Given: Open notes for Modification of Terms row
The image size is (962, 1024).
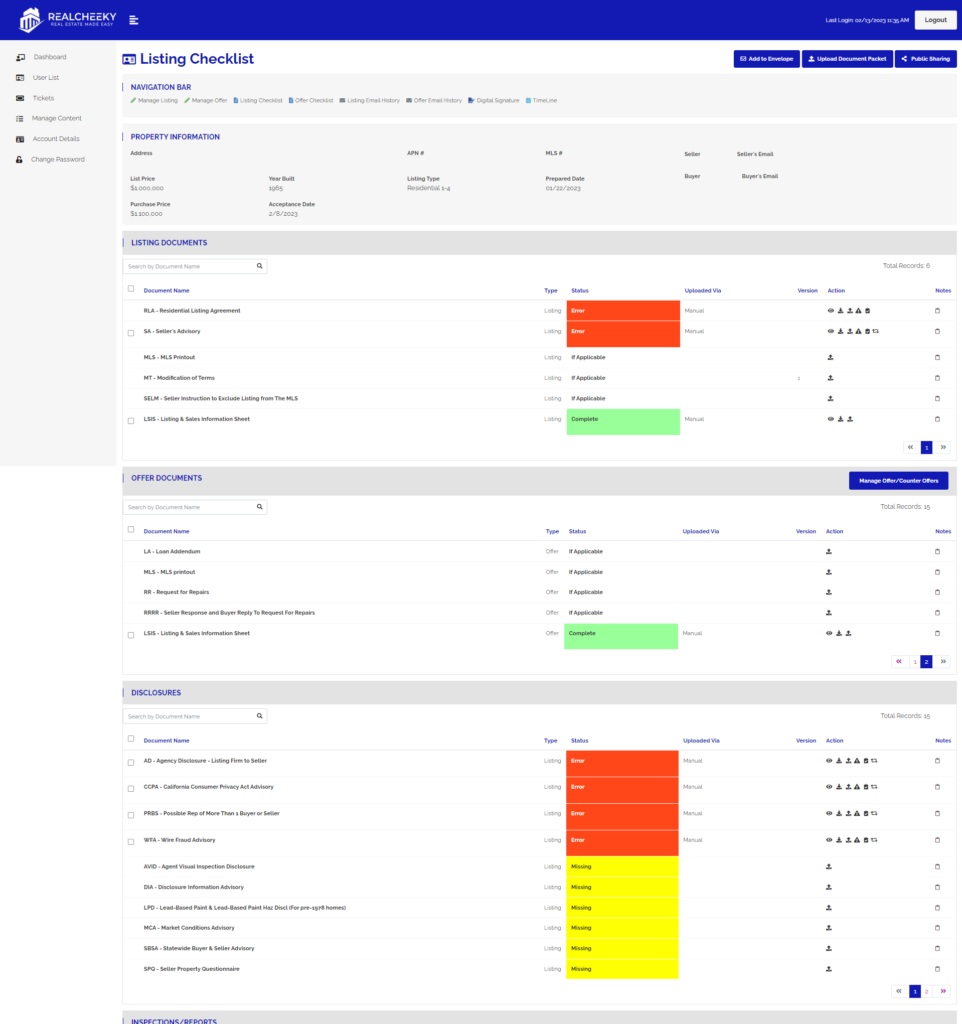Looking at the screenshot, I should [x=937, y=378].
